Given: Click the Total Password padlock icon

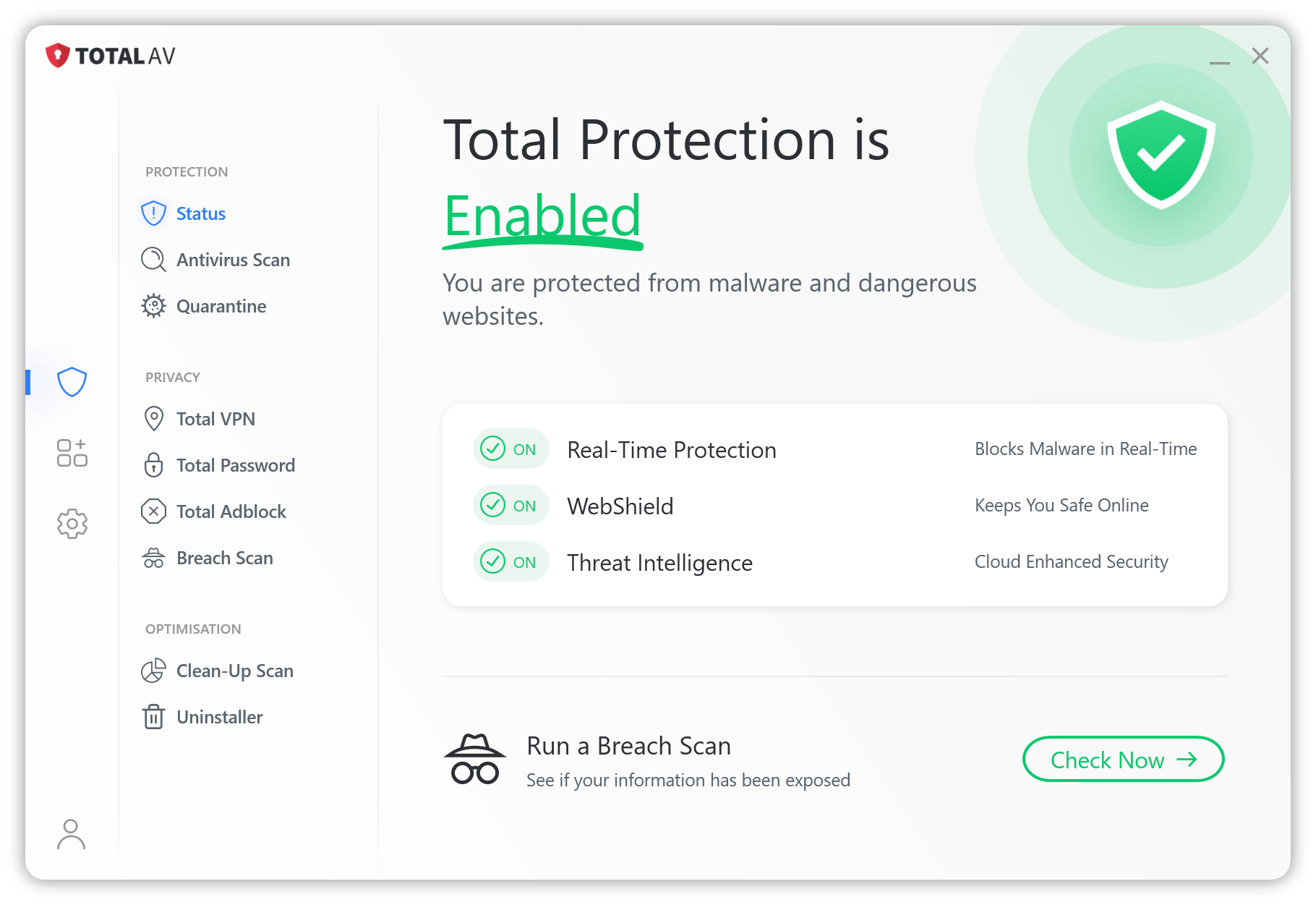Looking at the screenshot, I should click(153, 465).
